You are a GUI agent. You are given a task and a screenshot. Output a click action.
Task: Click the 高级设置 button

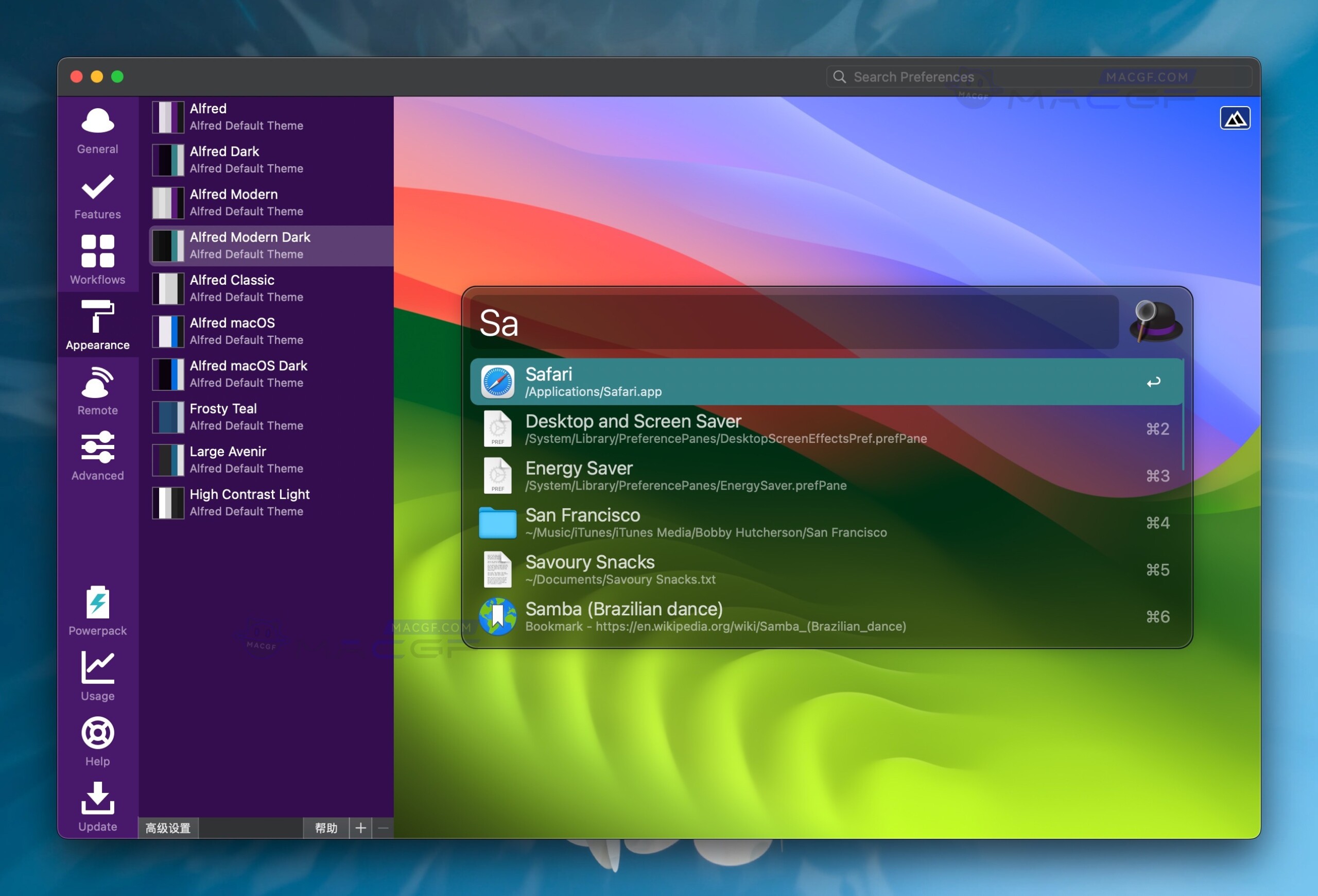coord(168,828)
